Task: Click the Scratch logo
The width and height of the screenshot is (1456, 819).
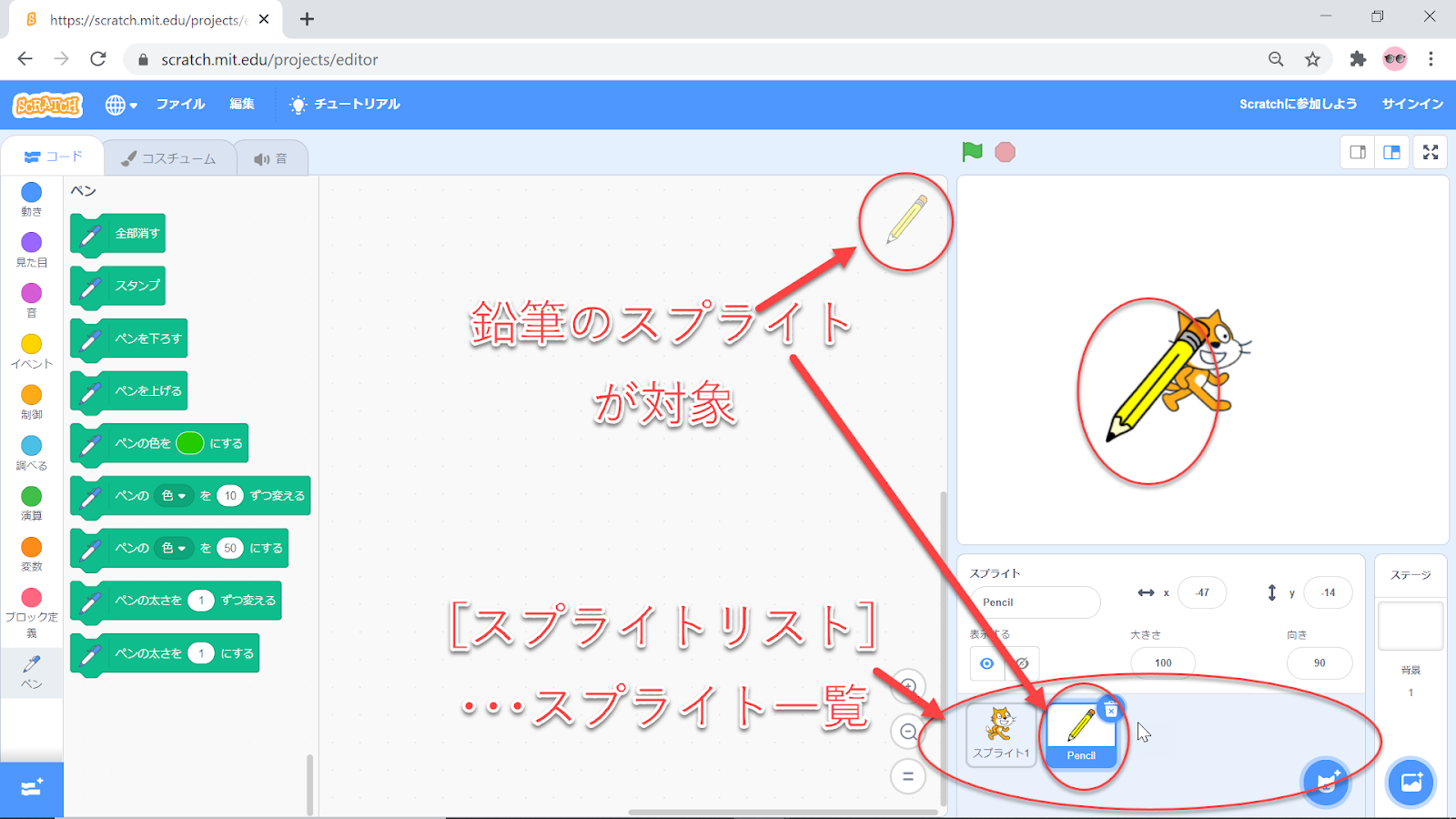Action: [47, 105]
